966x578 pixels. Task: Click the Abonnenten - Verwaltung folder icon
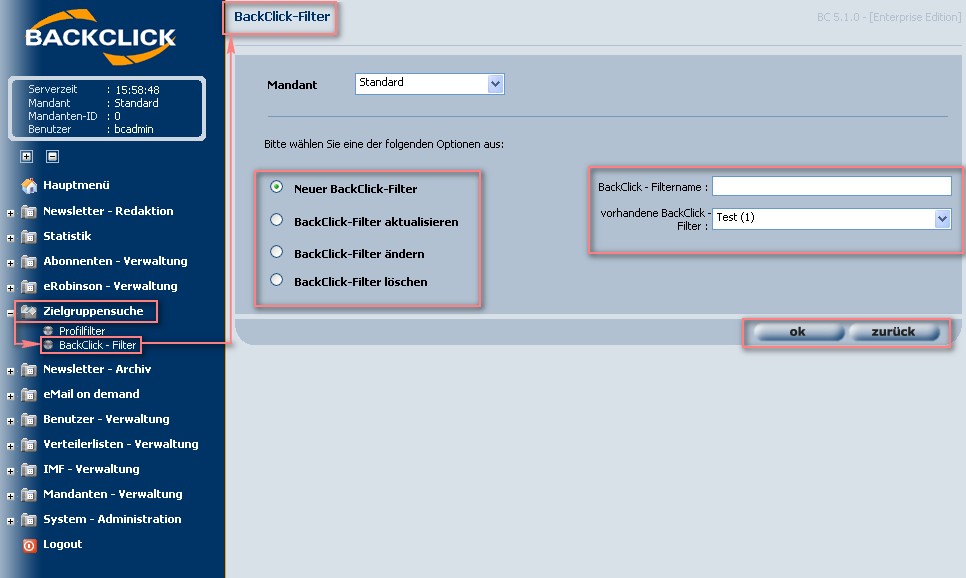29,261
